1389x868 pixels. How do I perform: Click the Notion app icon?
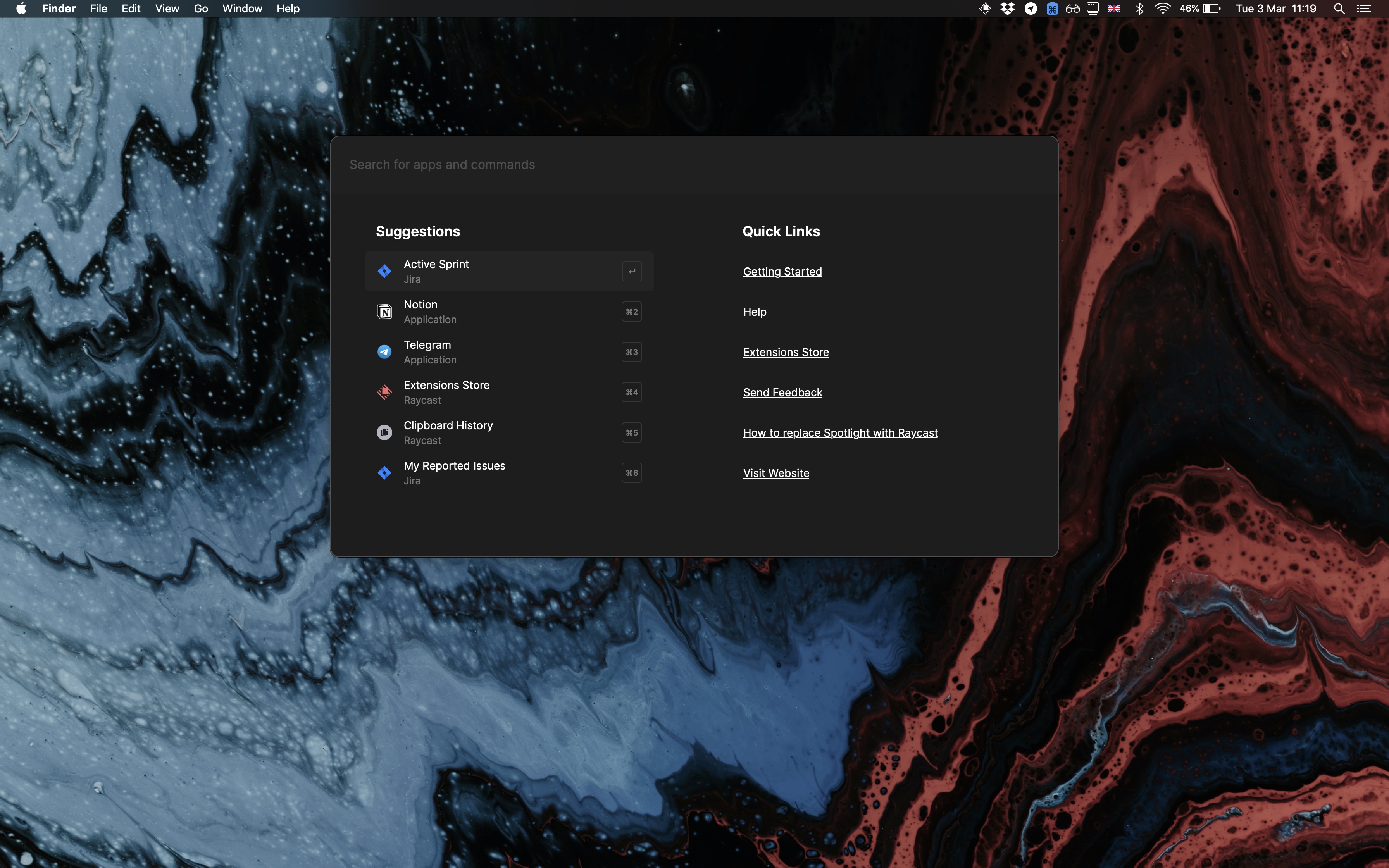[384, 312]
